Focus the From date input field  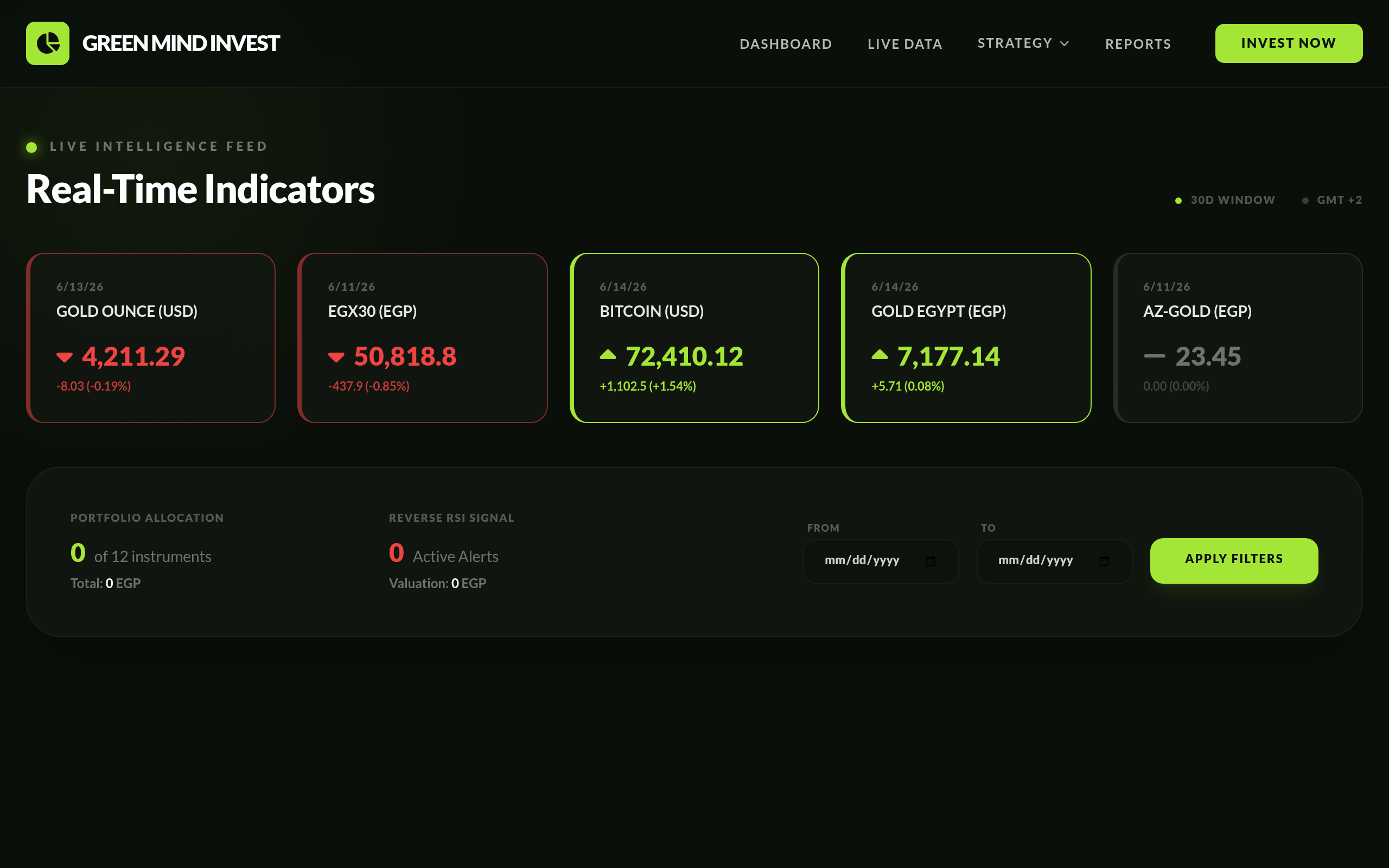(x=881, y=561)
